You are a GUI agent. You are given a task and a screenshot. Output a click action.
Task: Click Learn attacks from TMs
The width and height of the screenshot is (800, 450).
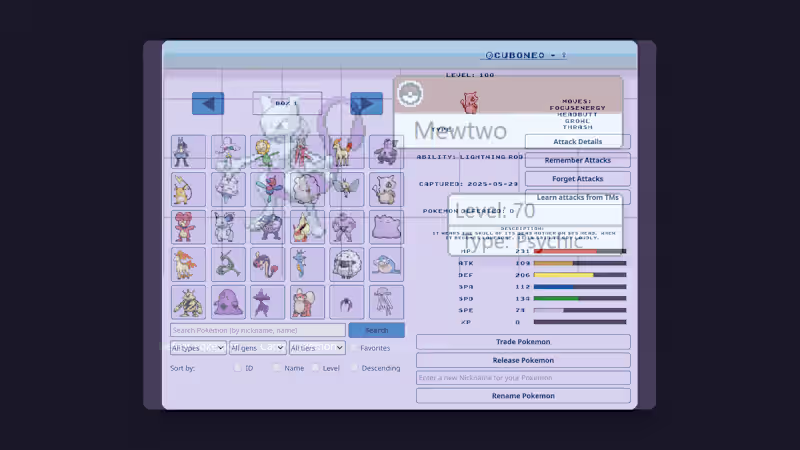coord(578,197)
